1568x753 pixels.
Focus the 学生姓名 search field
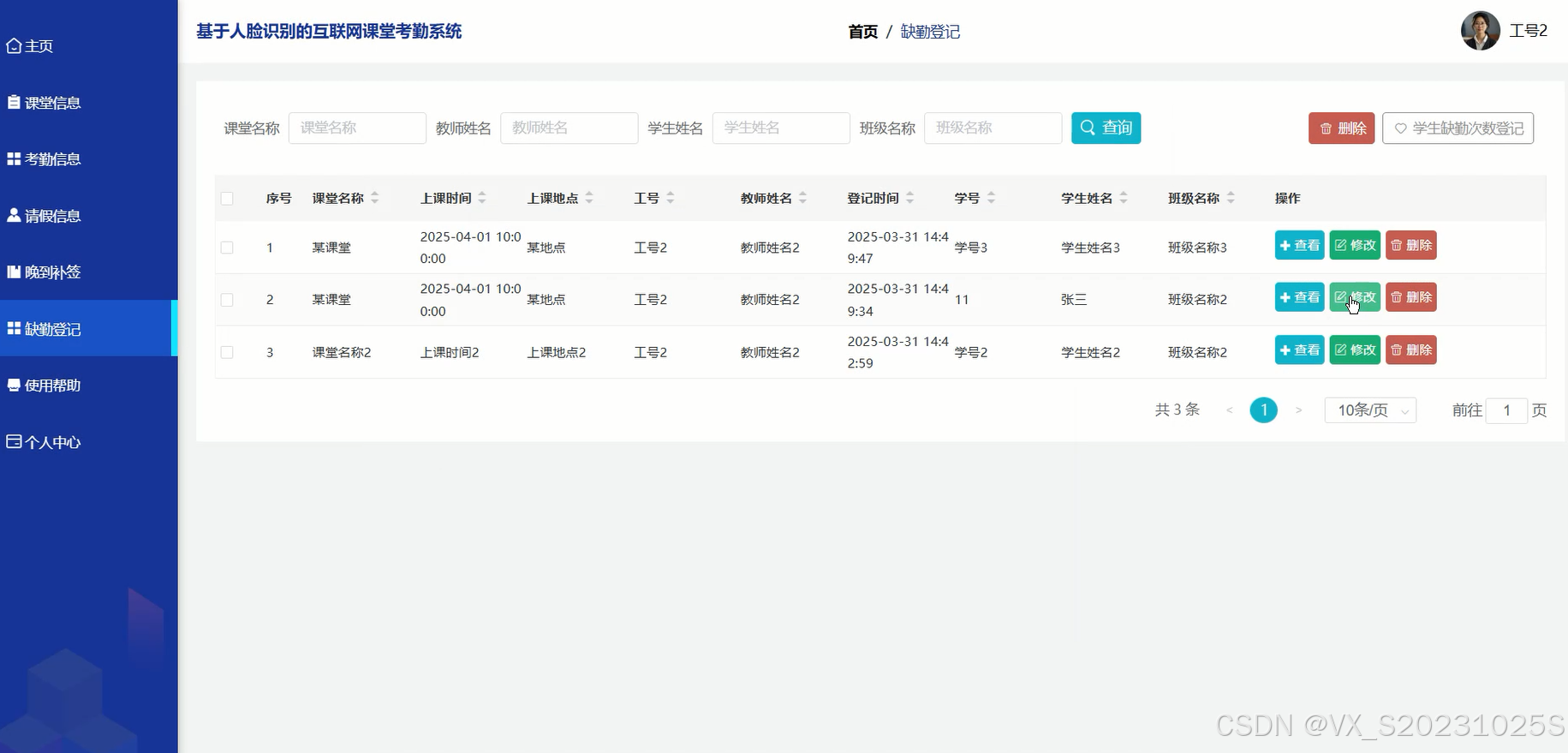click(781, 128)
